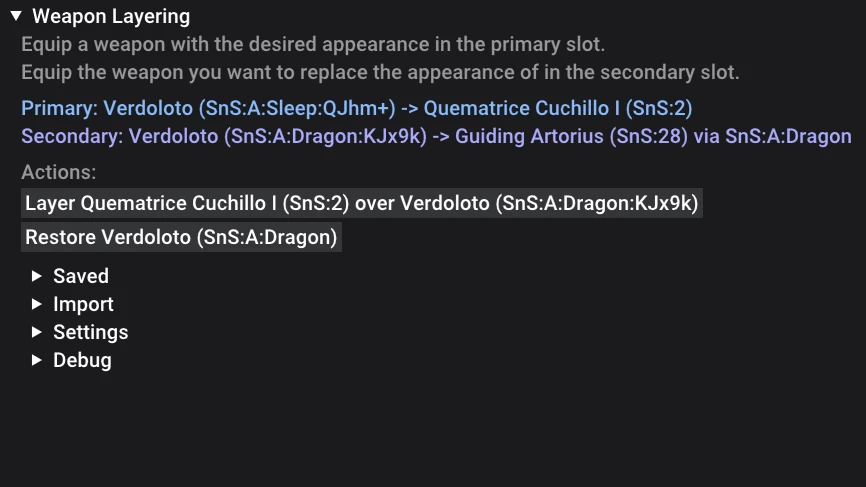
Task: Open the Import tree node label
Action: pos(83,304)
